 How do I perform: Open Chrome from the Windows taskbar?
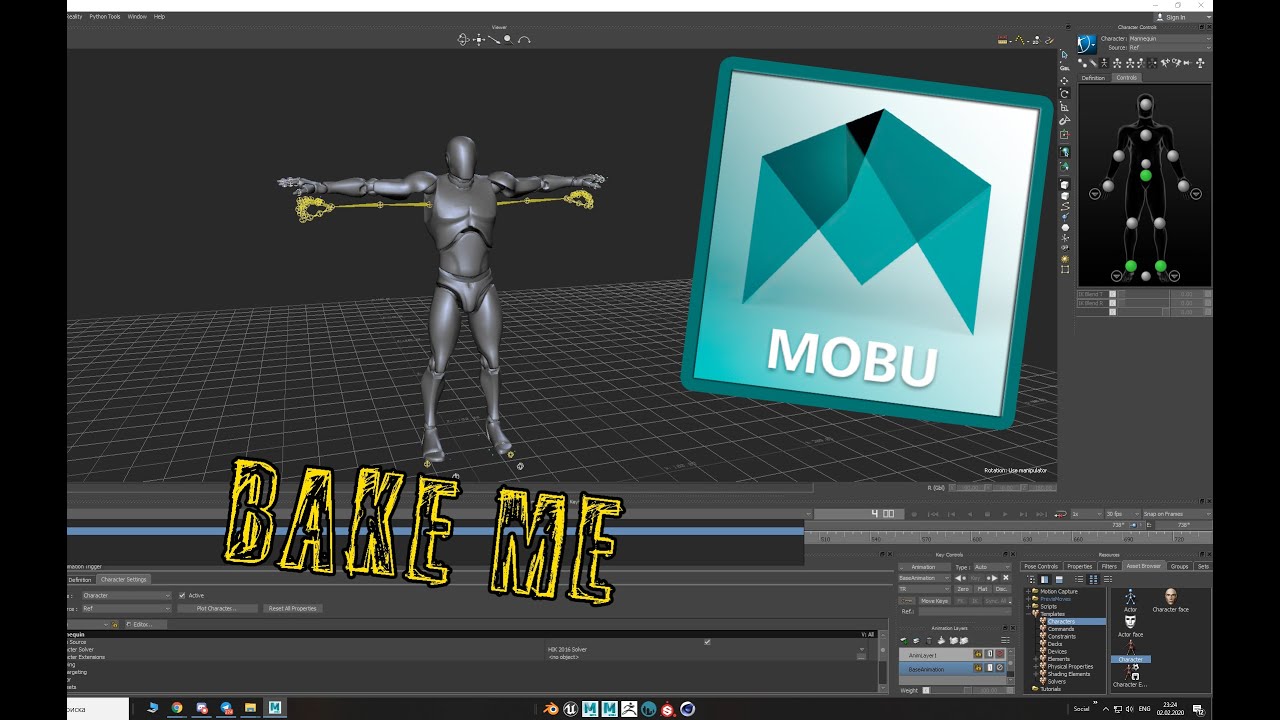(176, 708)
